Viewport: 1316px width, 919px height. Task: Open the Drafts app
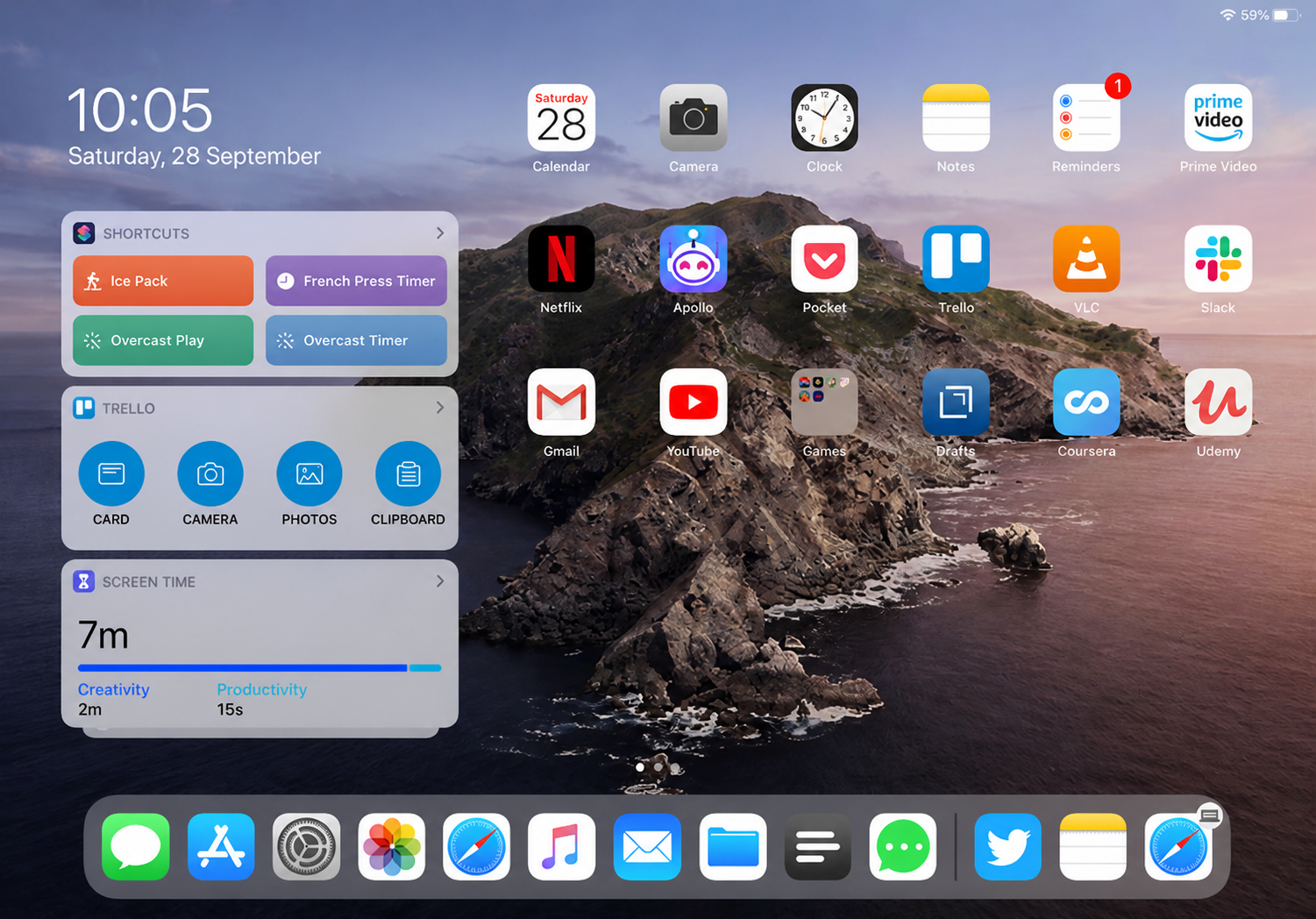956,403
